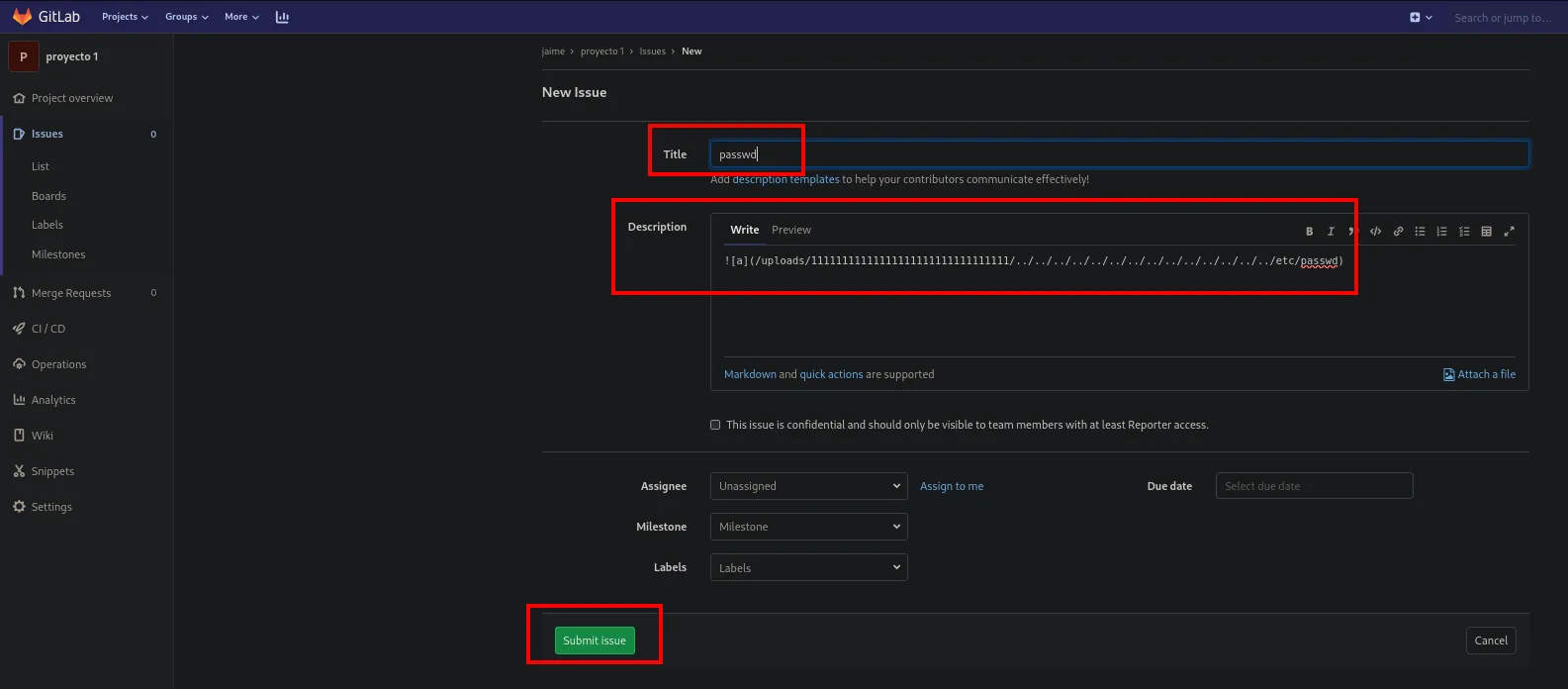Apply italic text formatting

click(x=1331, y=232)
